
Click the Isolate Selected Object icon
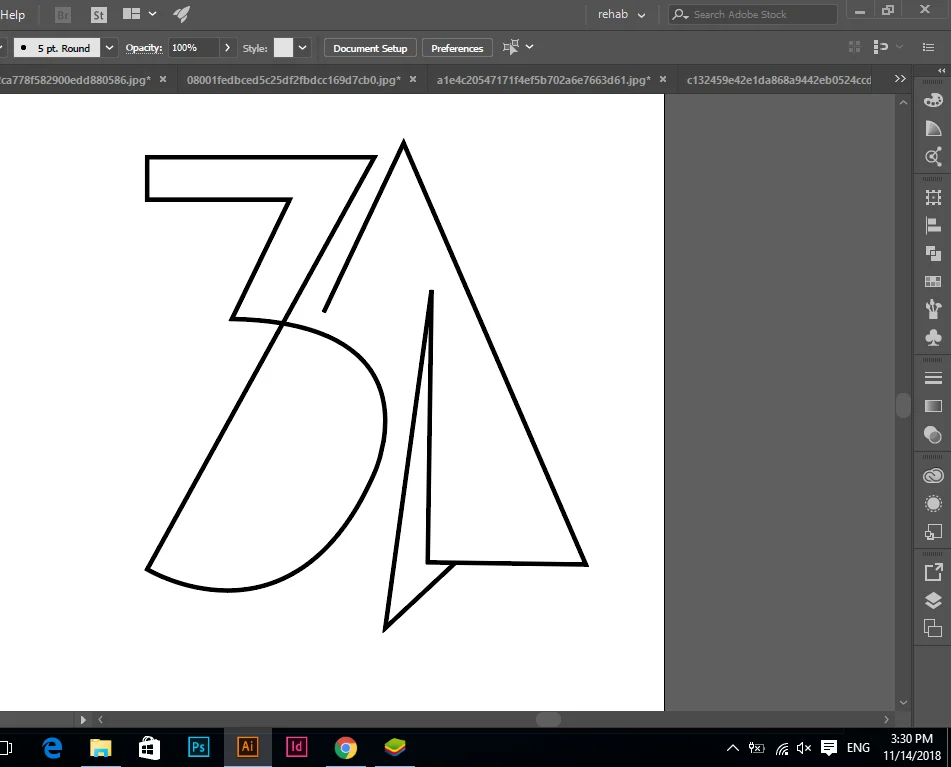pyautogui.click(x=855, y=47)
